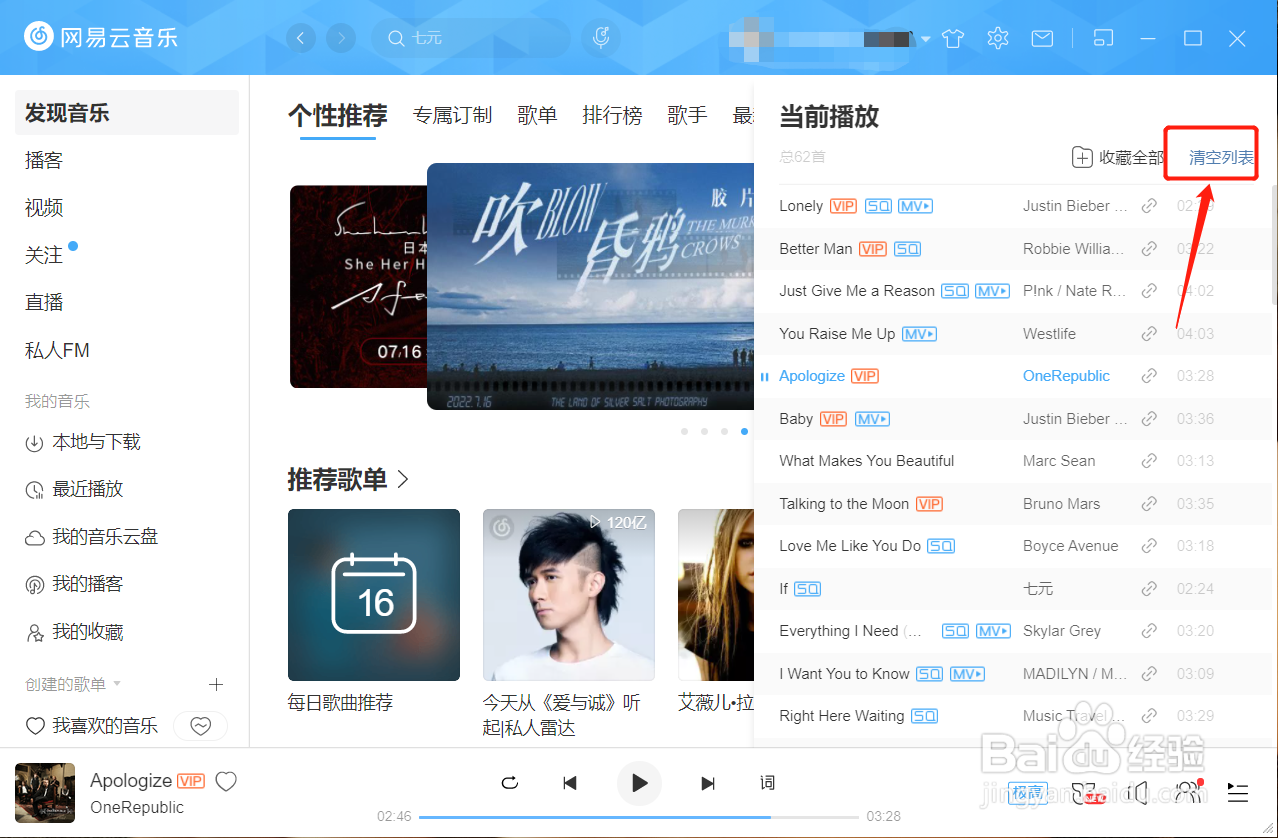Open the message envelope inbox
Viewport: 1278px width, 838px height.
1042,37
